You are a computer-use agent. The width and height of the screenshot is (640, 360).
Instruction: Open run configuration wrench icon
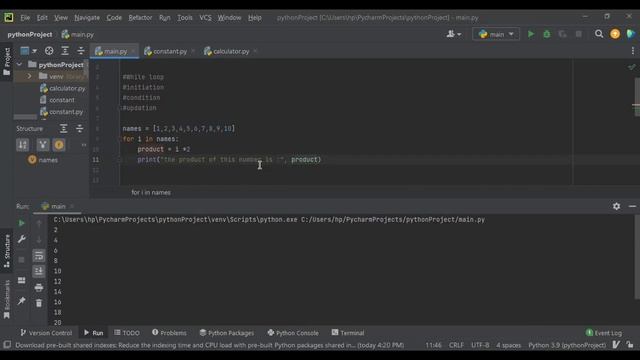(x=22, y=239)
